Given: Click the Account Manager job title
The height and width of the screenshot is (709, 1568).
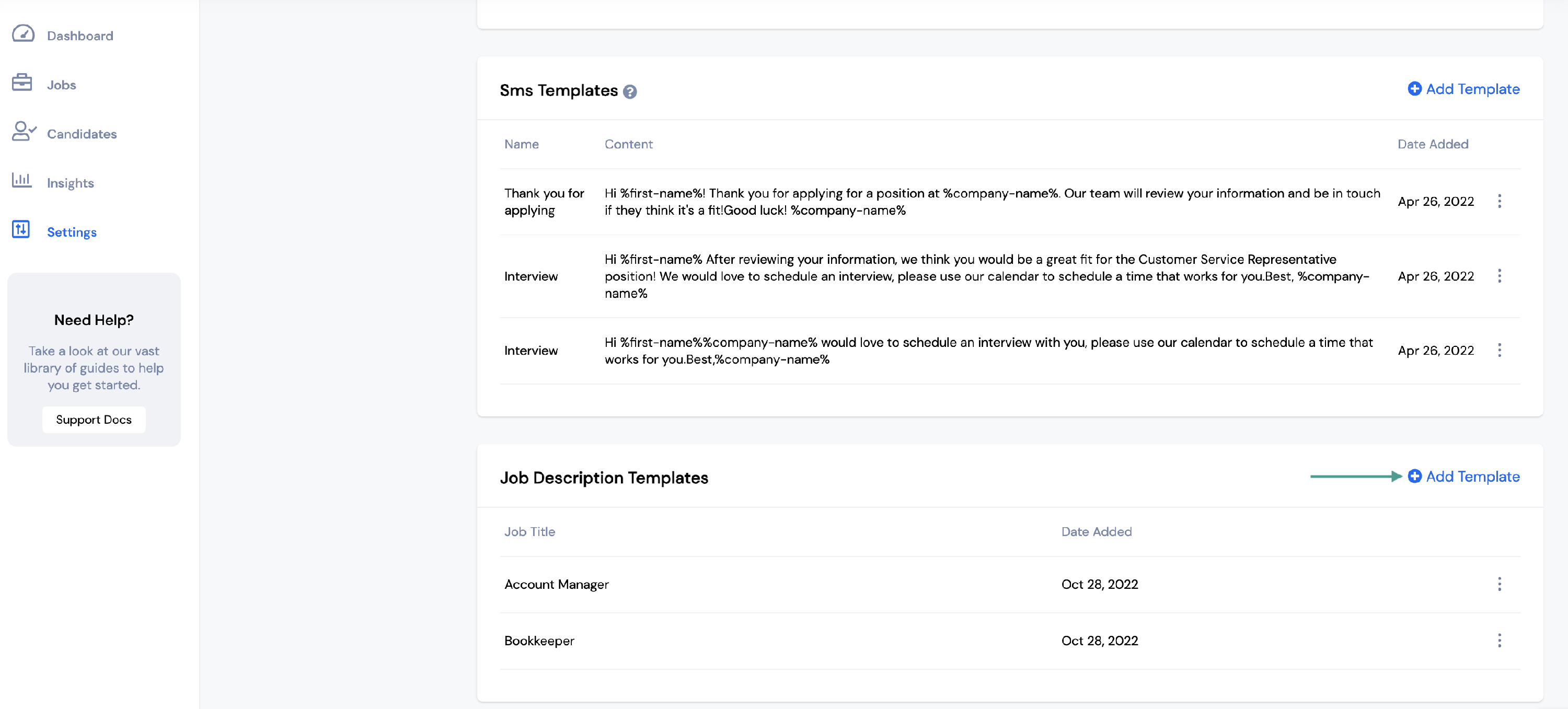Looking at the screenshot, I should tap(556, 585).
